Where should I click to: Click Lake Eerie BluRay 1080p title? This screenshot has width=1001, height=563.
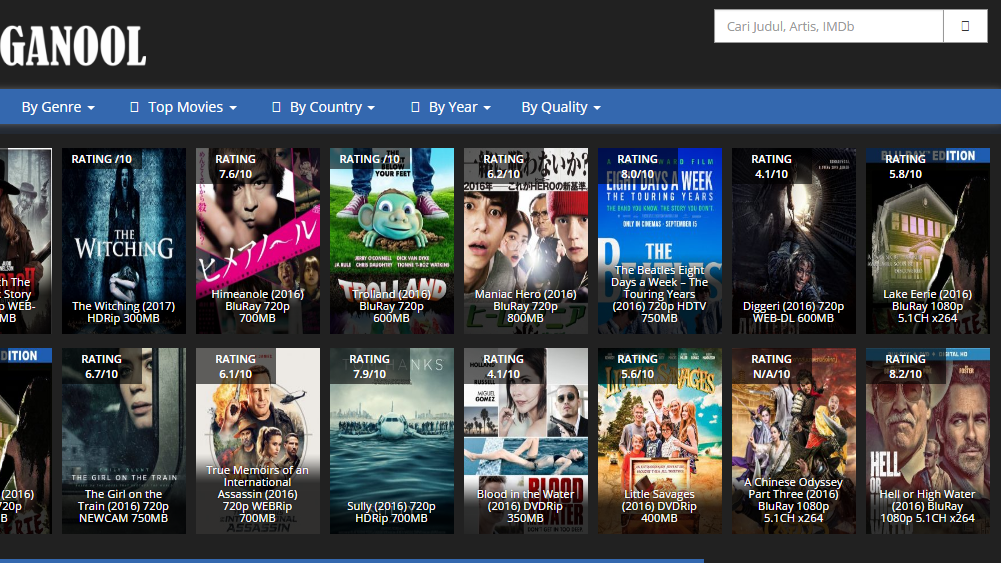coord(928,306)
